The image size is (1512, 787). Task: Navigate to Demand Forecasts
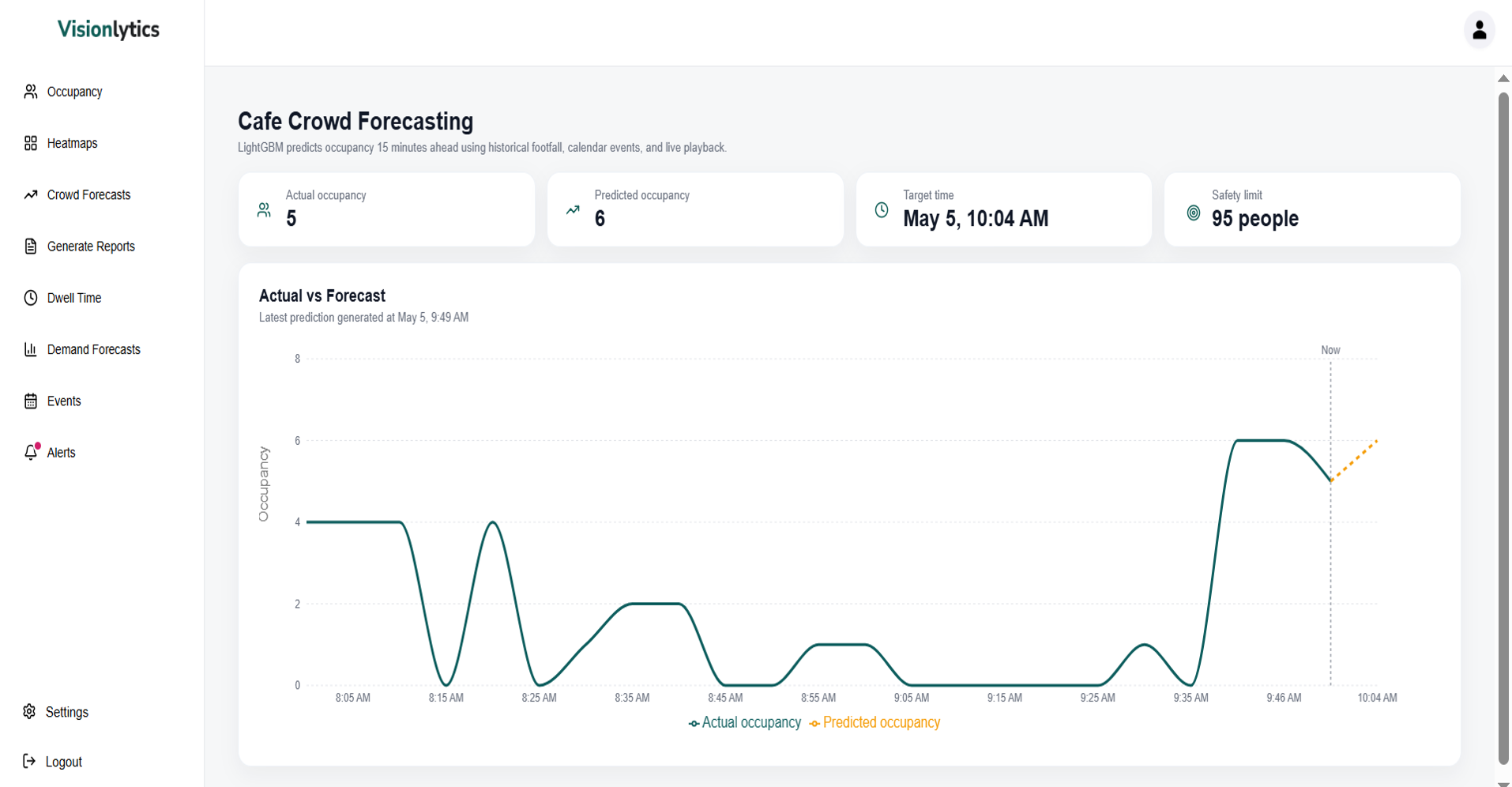pyautogui.click(x=93, y=349)
